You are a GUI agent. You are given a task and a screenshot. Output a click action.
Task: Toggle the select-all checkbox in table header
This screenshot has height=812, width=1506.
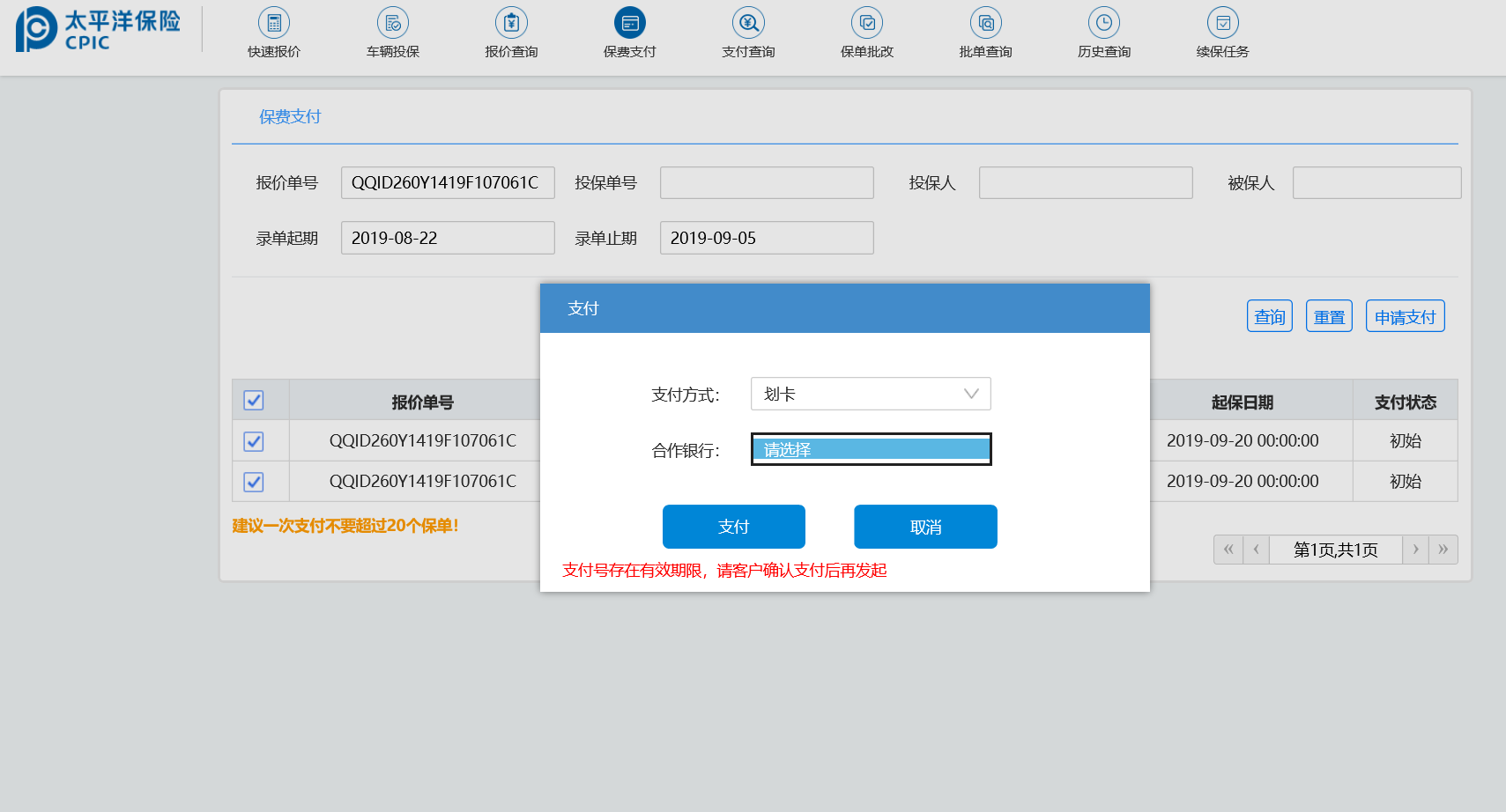pyautogui.click(x=254, y=401)
